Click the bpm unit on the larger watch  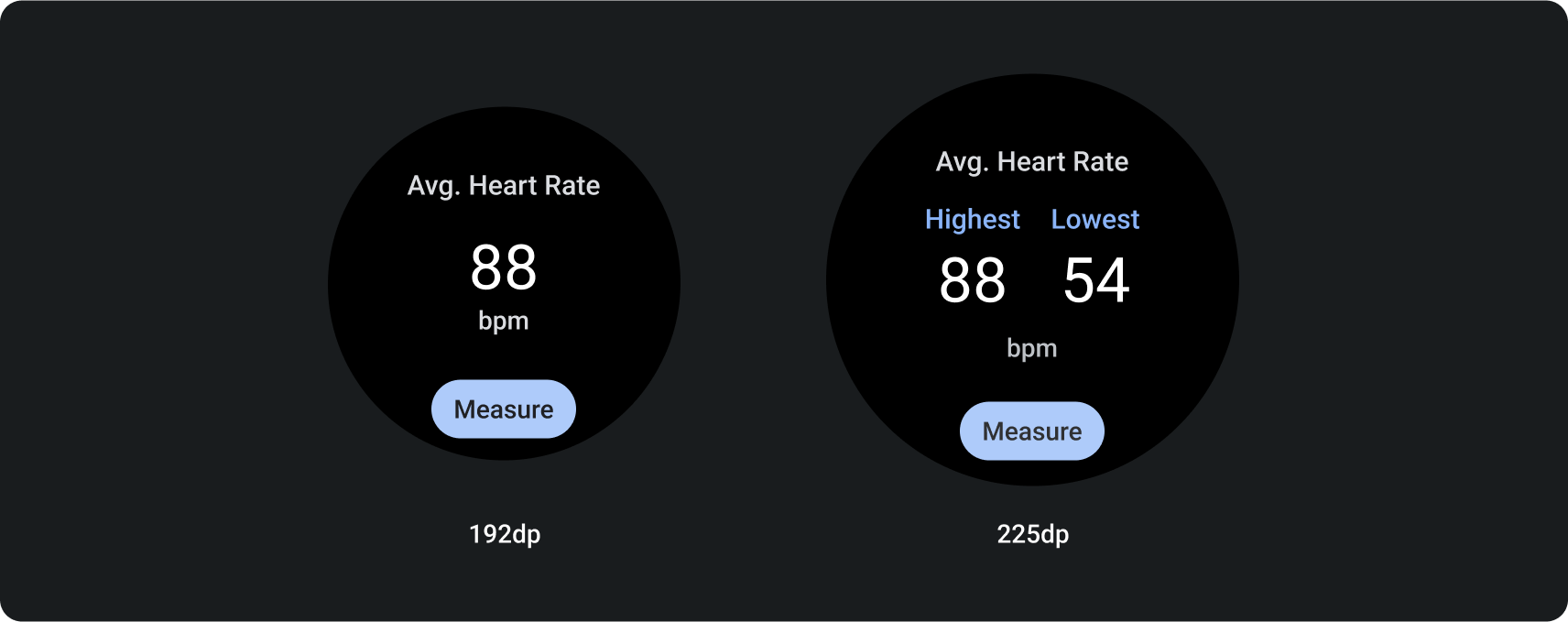click(1032, 349)
